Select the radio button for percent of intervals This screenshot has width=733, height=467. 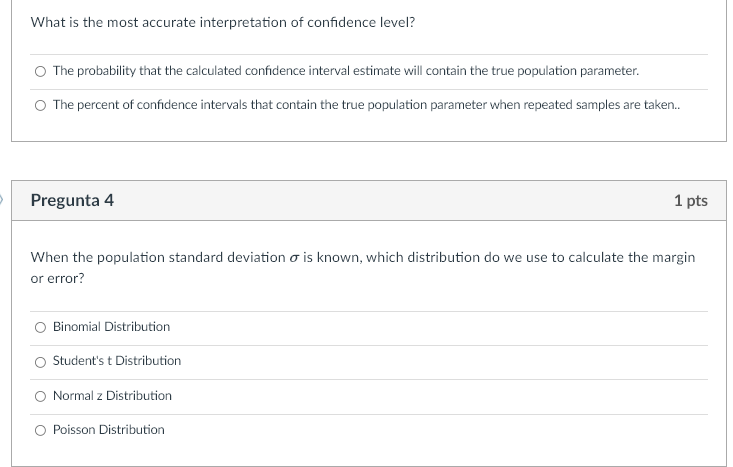coord(40,105)
